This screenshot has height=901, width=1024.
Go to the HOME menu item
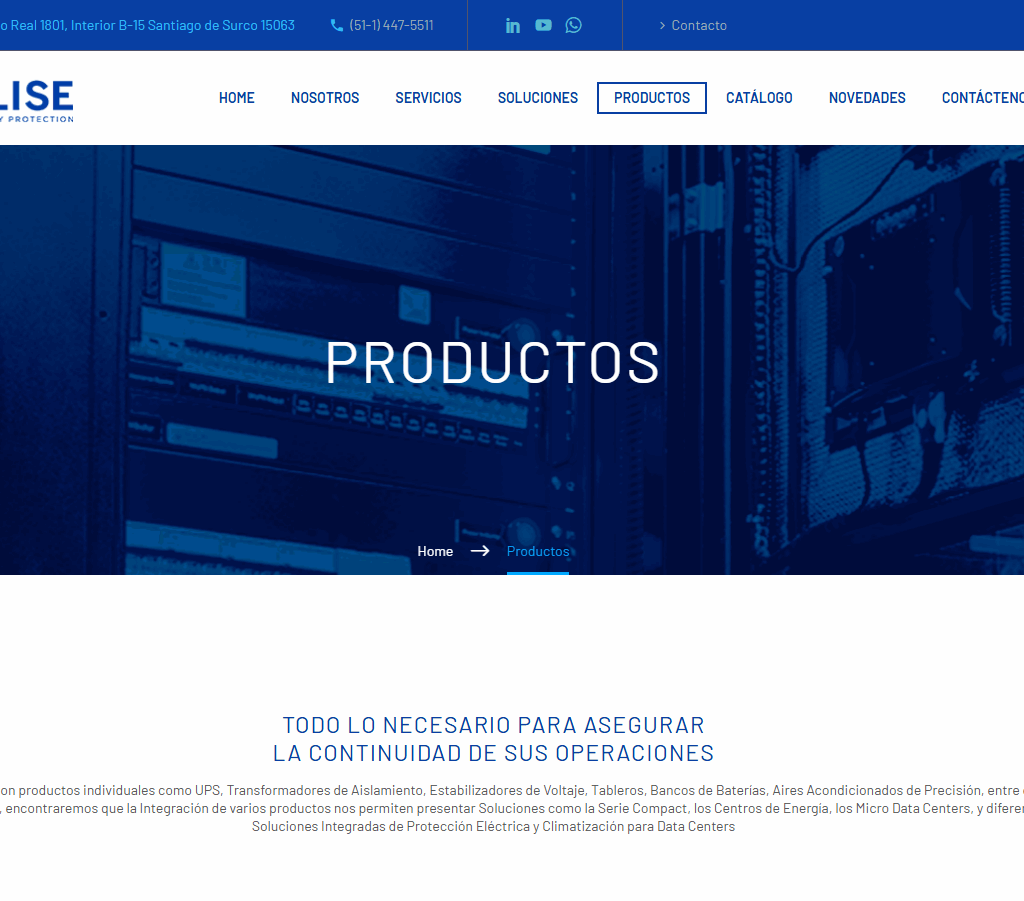coord(236,98)
